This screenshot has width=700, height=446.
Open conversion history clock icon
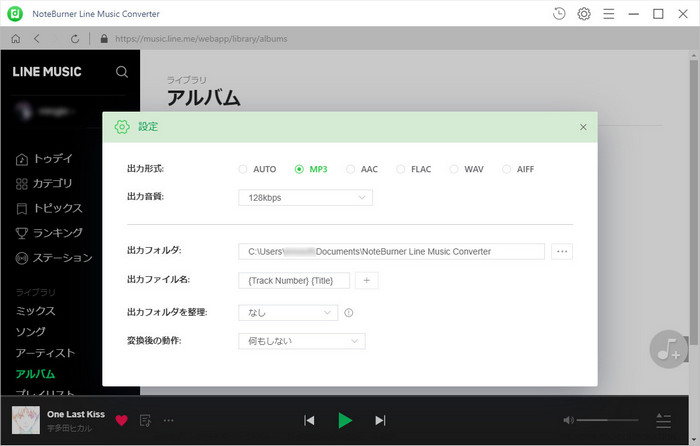(x=559, y=14)
